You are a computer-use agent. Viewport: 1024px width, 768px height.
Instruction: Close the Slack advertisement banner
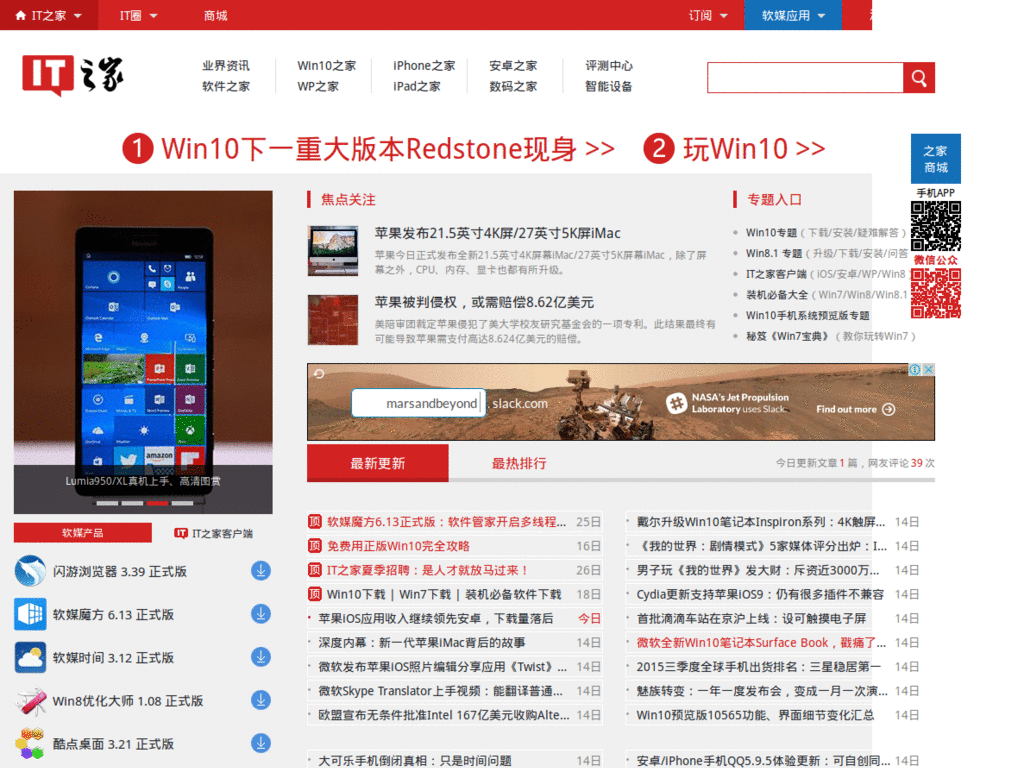929,370
